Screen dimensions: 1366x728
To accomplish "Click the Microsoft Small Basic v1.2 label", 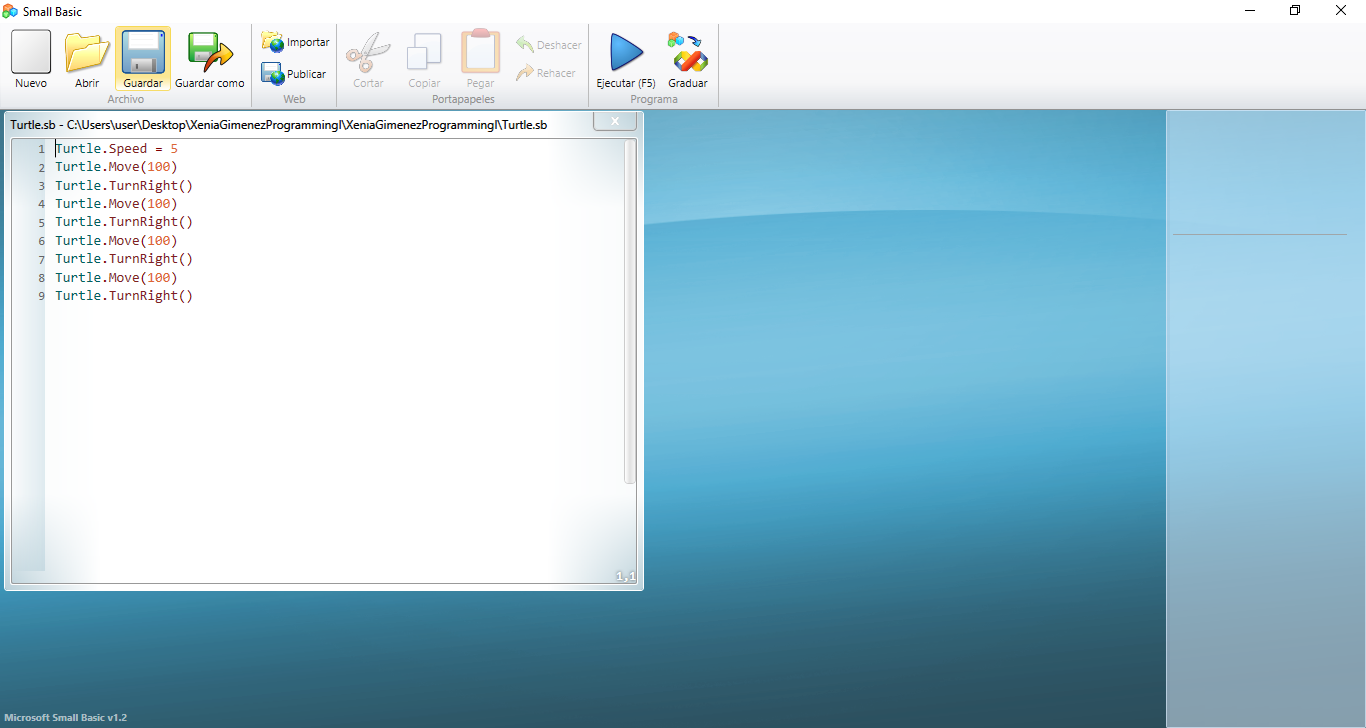I will click(64, 716).
